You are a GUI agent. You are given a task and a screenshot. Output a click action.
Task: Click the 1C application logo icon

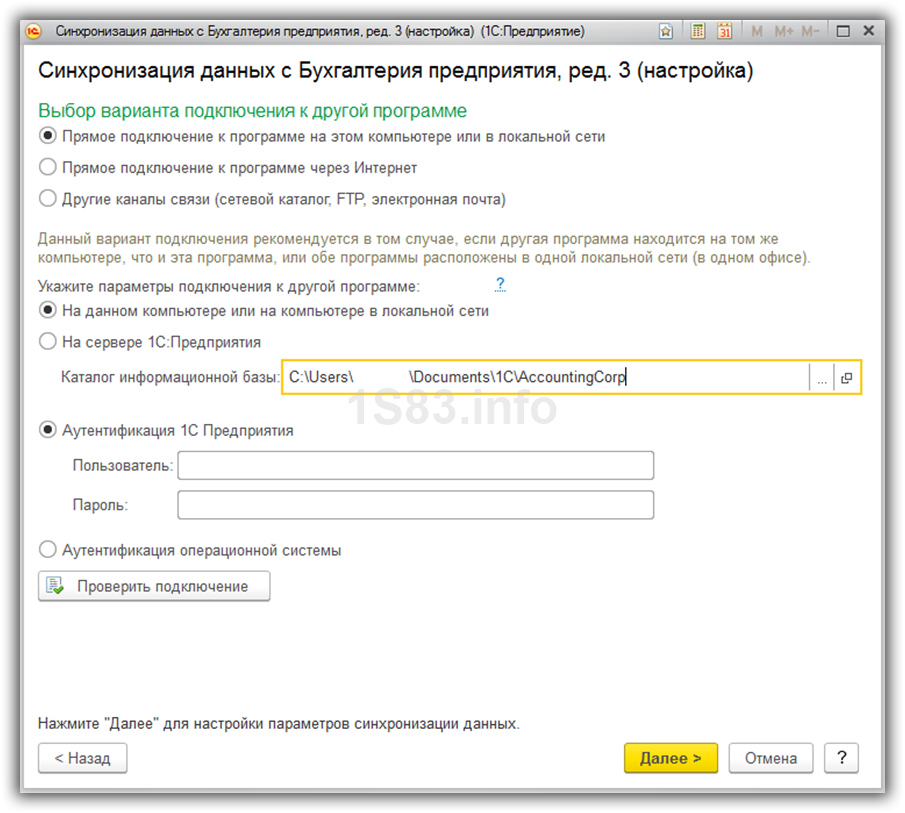pos(33,31)
